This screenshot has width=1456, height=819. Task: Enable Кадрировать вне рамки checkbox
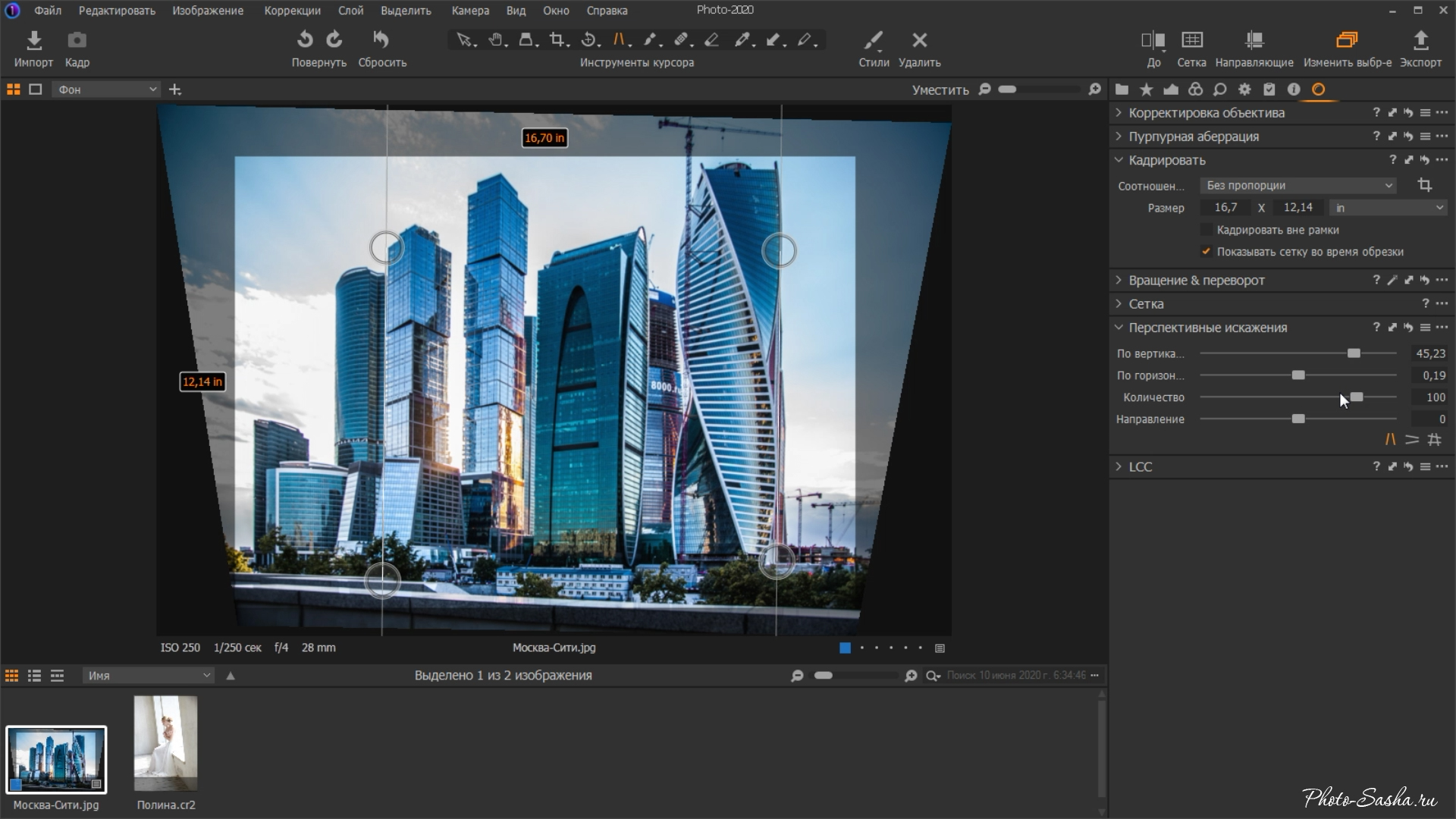tap(1206, 230)
